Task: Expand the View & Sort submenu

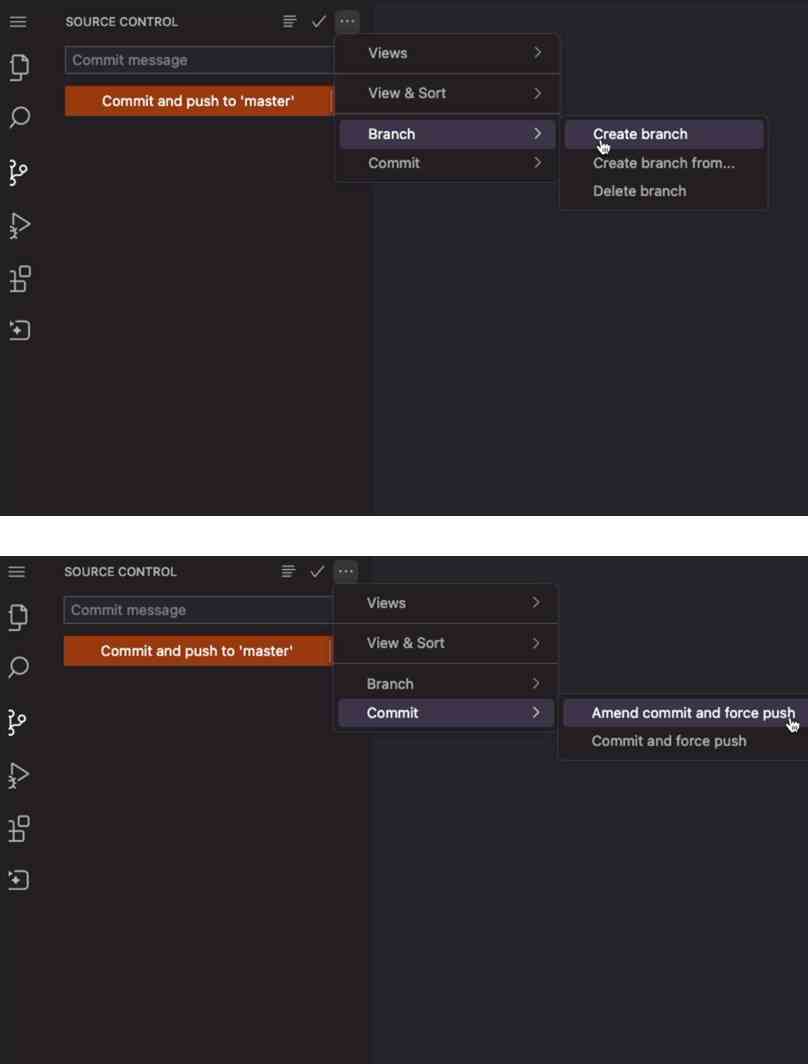Action: 446,93
